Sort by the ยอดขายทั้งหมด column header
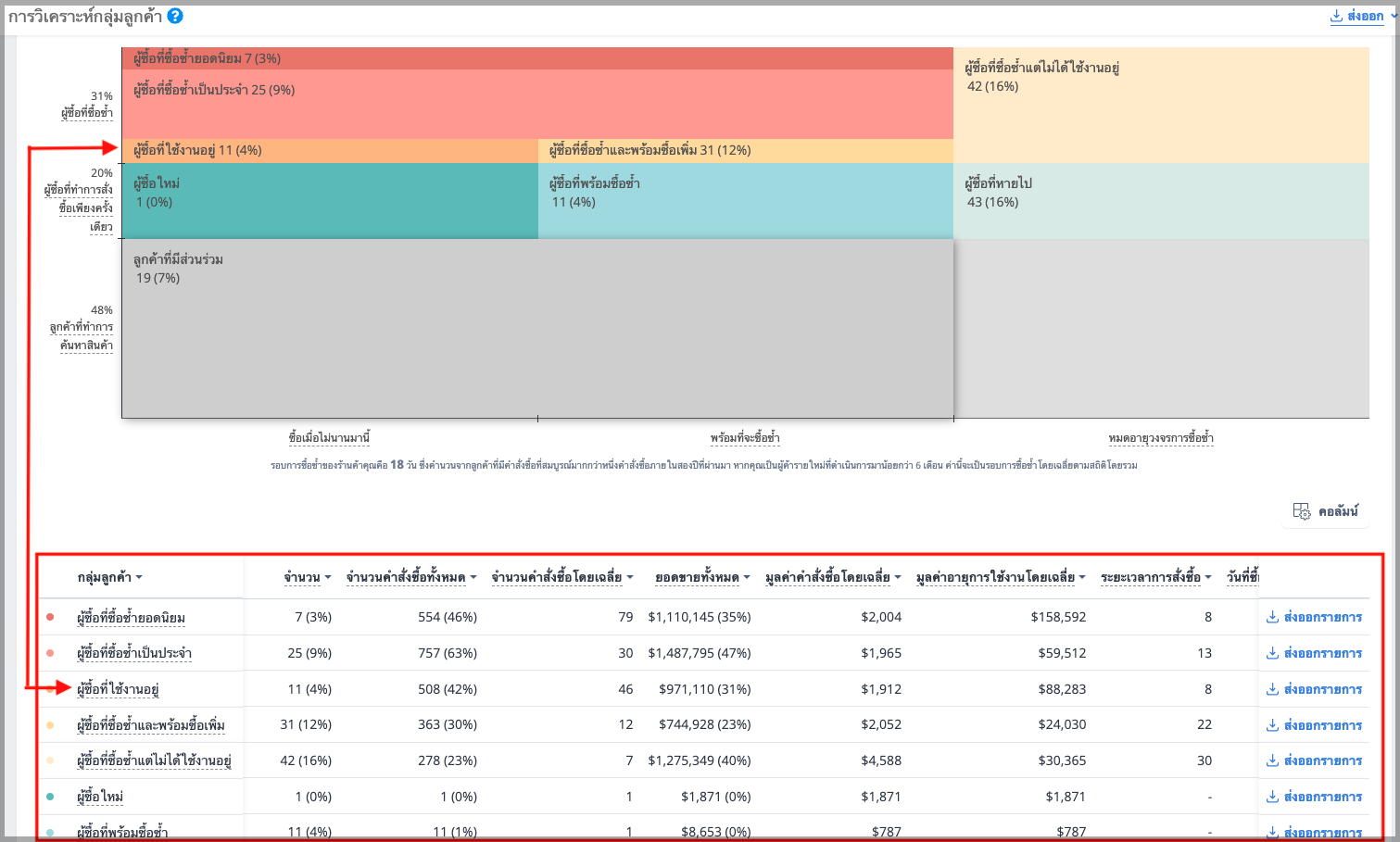 coord(702,577)
